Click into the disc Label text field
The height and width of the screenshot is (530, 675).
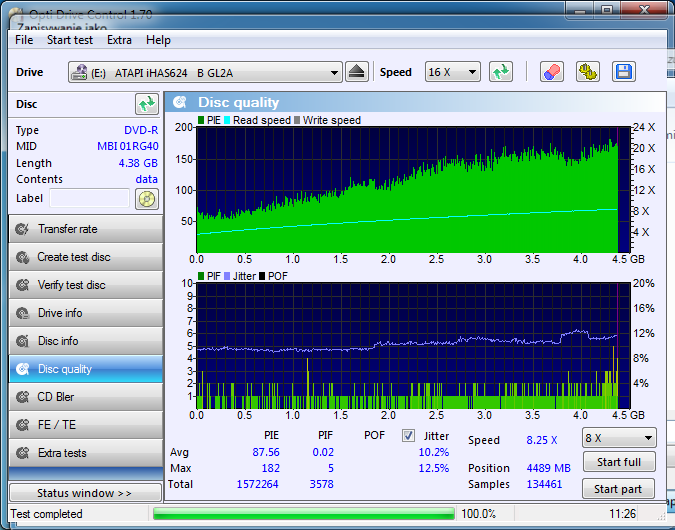[90, 198]
